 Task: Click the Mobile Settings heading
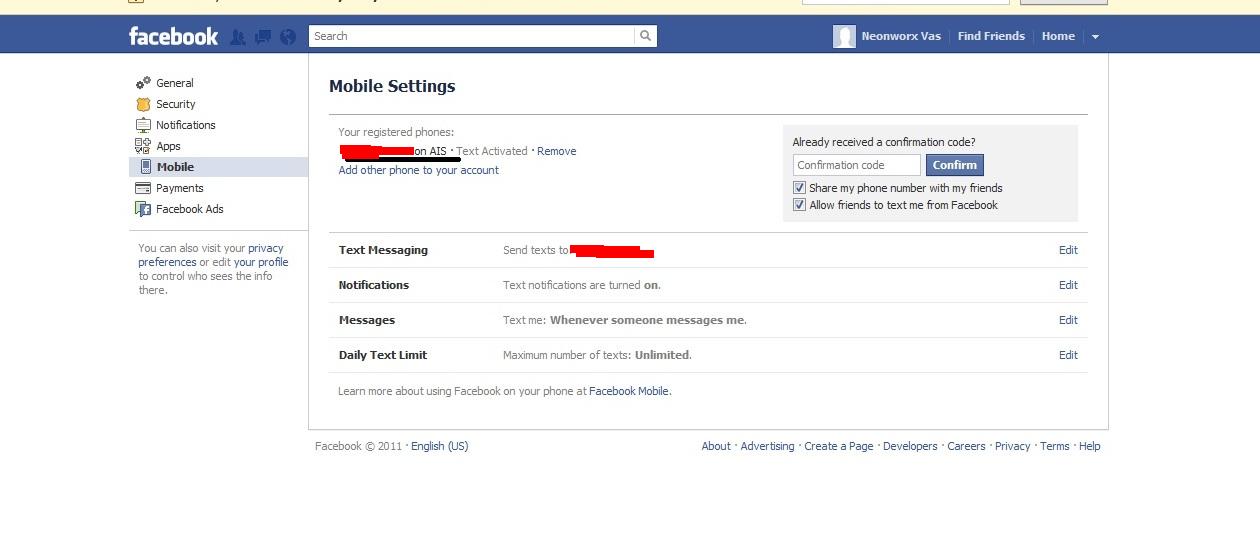pyautogui.click(x=392, y=86)
